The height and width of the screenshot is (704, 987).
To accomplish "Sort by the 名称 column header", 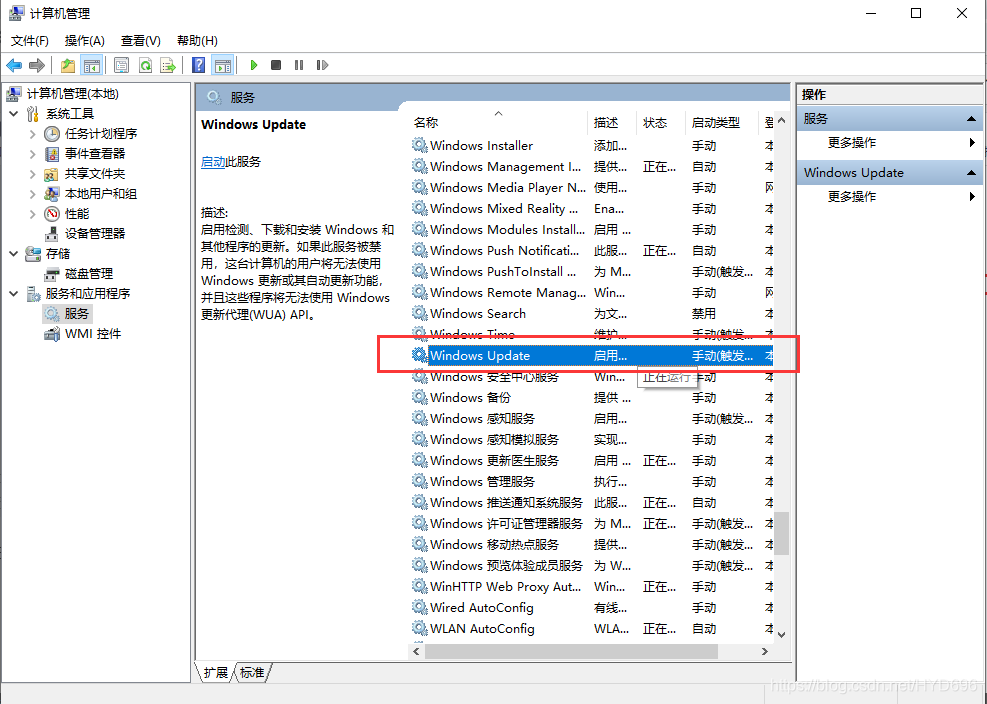I will [497, 122].
